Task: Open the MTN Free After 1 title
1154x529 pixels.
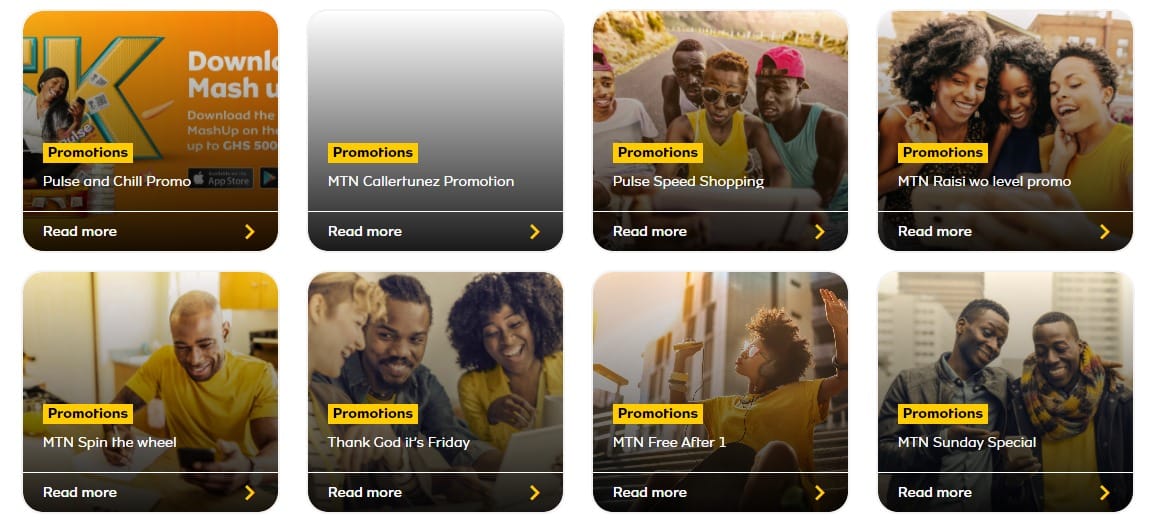Action: (669, 442)
